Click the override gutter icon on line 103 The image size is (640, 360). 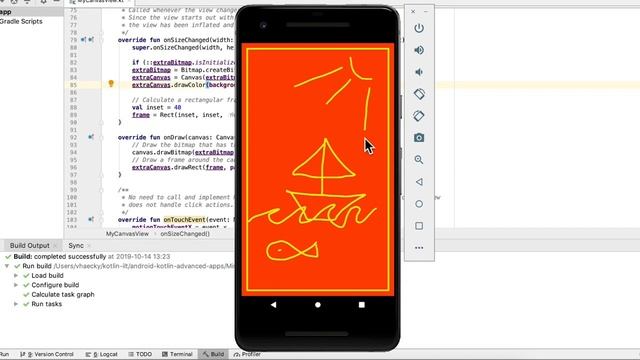click(91, 220)
